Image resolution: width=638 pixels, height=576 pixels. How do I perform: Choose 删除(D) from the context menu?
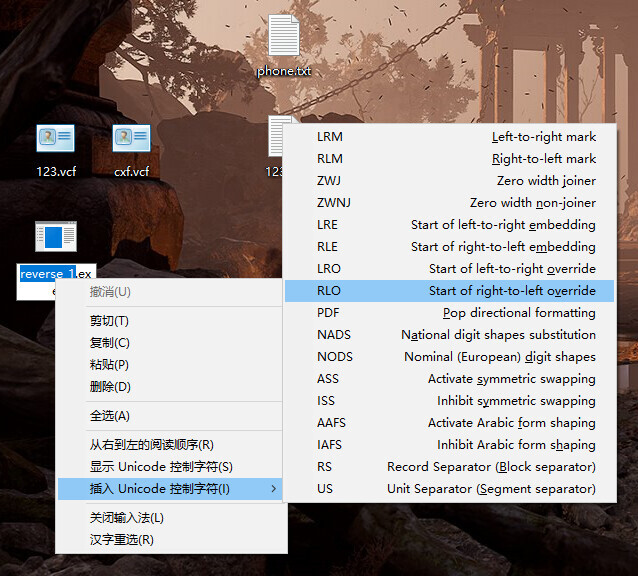[x=170, y=386]
